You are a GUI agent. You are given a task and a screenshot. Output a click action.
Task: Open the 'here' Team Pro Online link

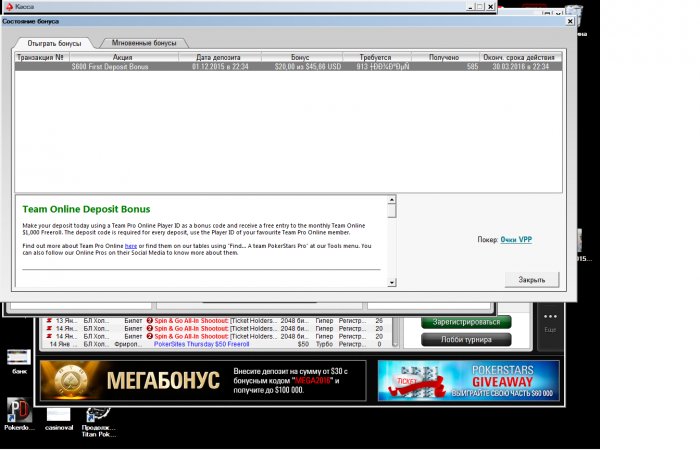[131, 246]
